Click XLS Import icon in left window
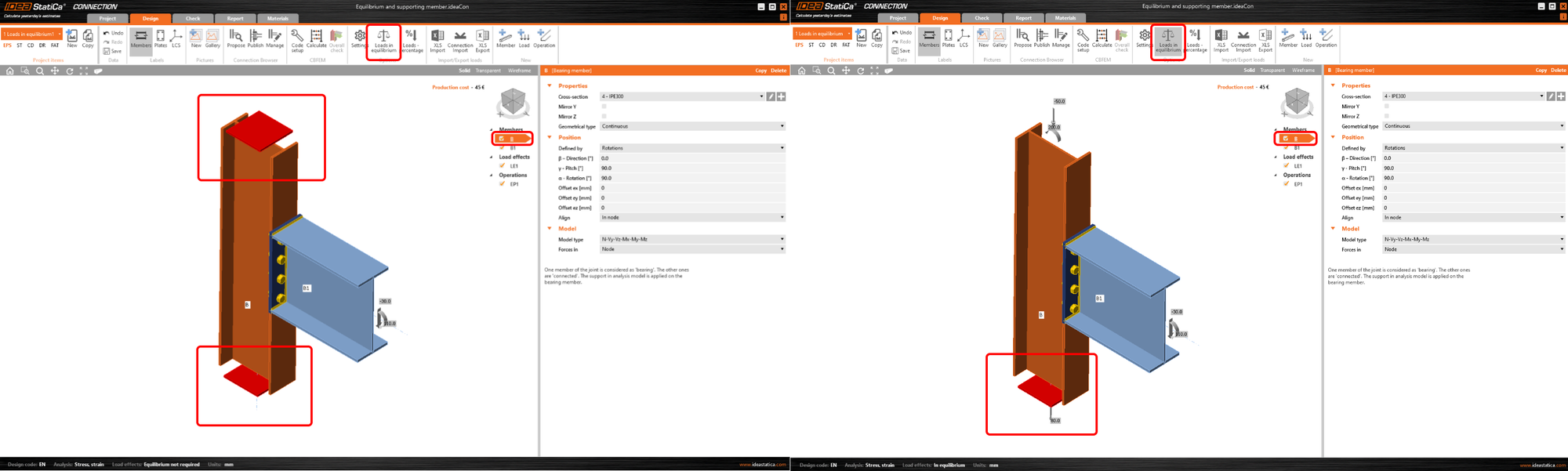Image resolution: width=1568 pixels, height=471 pixels. point(437,39)
